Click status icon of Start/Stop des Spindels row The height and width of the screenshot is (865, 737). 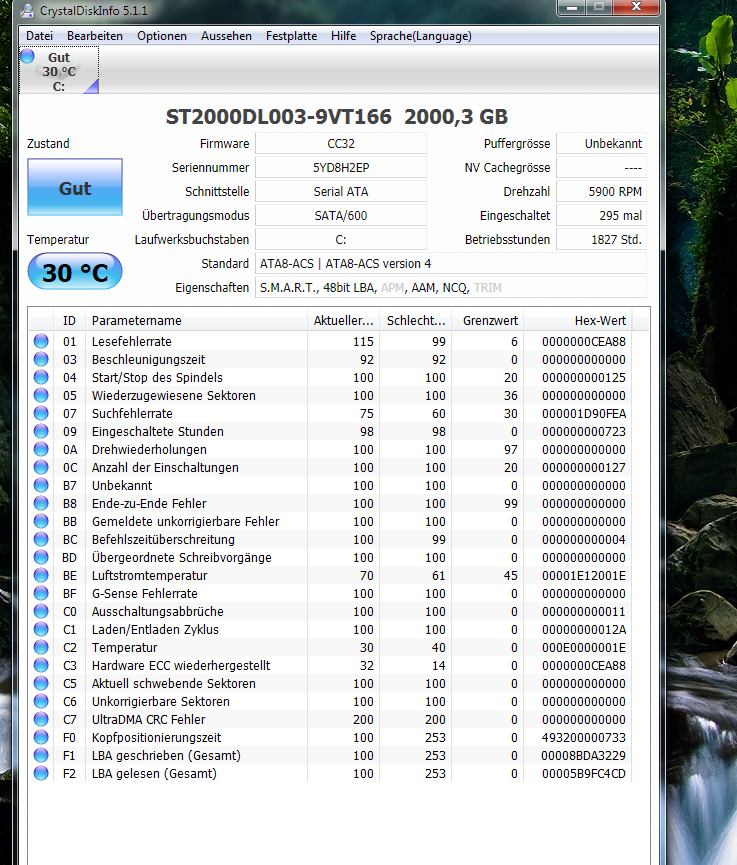pos(41,377)
